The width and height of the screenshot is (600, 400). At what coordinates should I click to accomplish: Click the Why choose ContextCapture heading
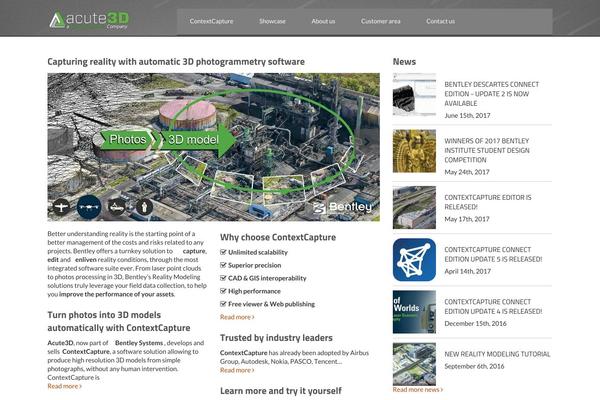pos(278,237)
